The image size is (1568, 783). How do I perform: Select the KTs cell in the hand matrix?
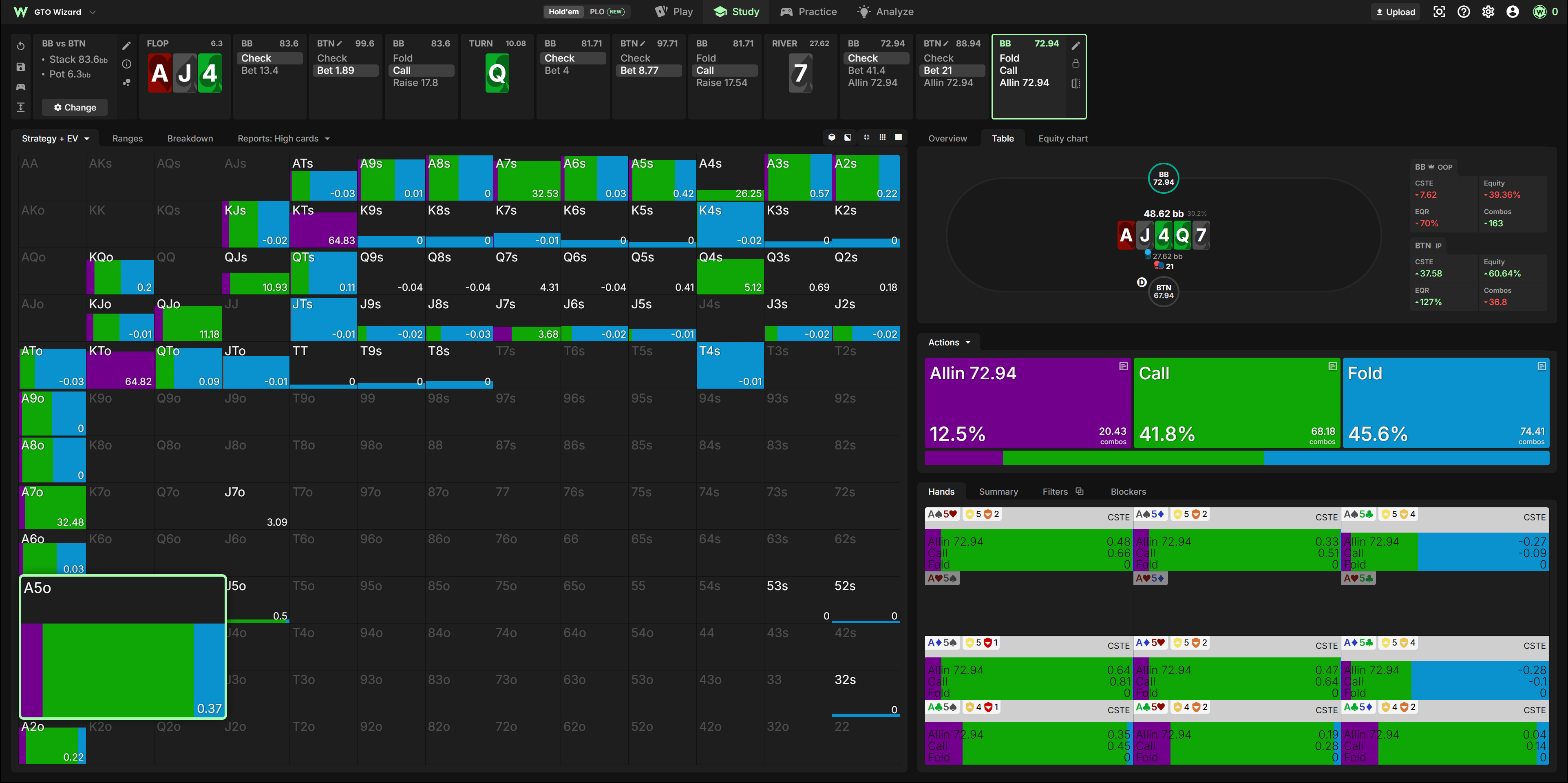[323, 225]
